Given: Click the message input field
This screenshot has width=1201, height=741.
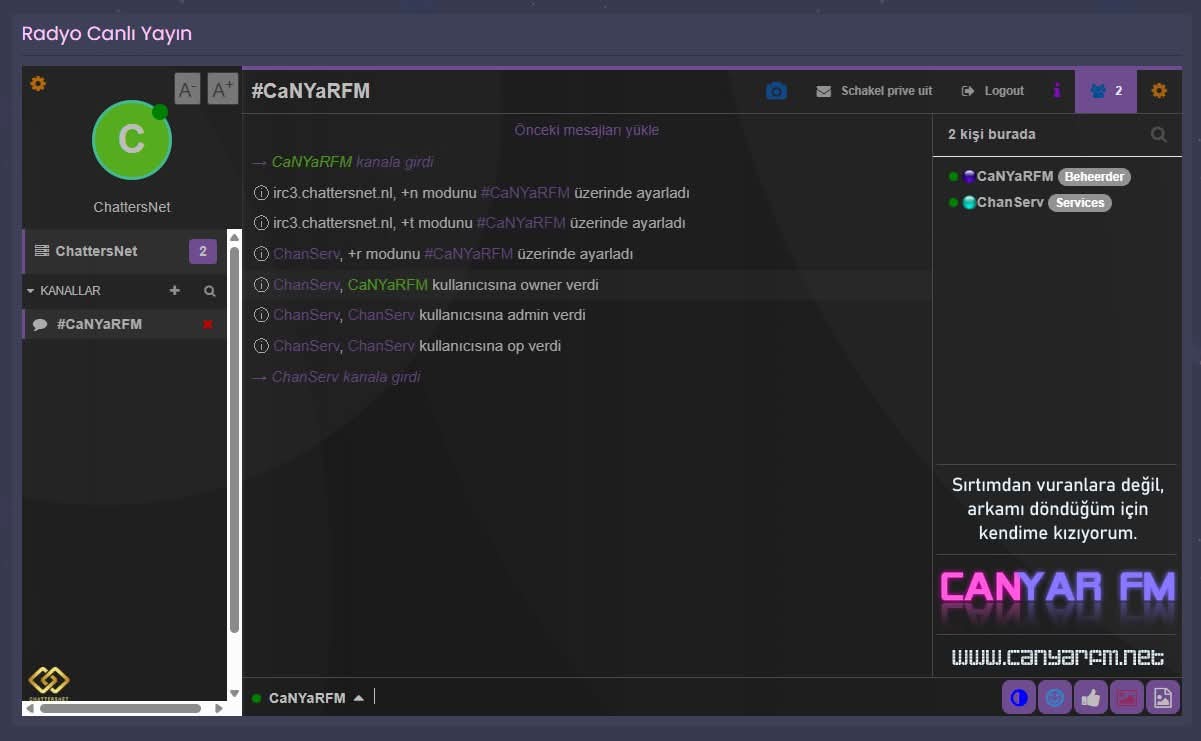Looking at the screenshot, I should pyautogui.click(x=685, y=698).
